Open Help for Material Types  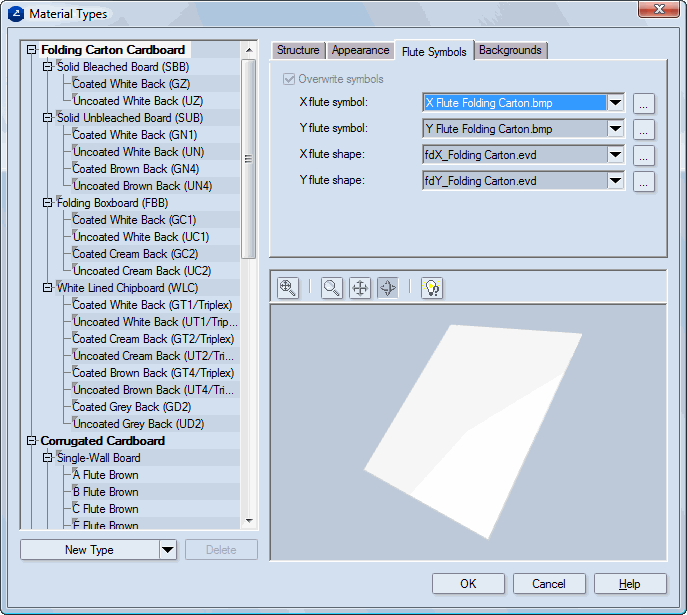(x=630, y=583)
